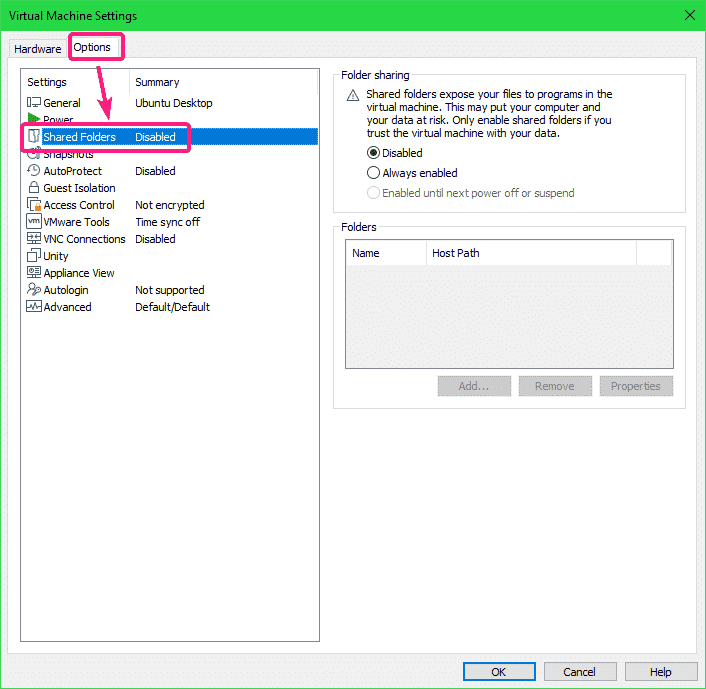Click the 'Default/Default' summary text
The image size is (706, 689).
pyautogui.click(x=172, y=307)
